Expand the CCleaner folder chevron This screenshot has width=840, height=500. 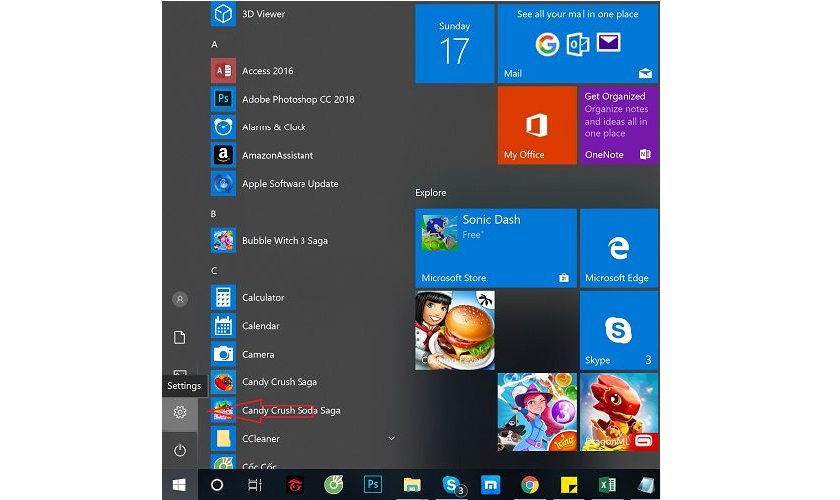[x=392, y=438]
